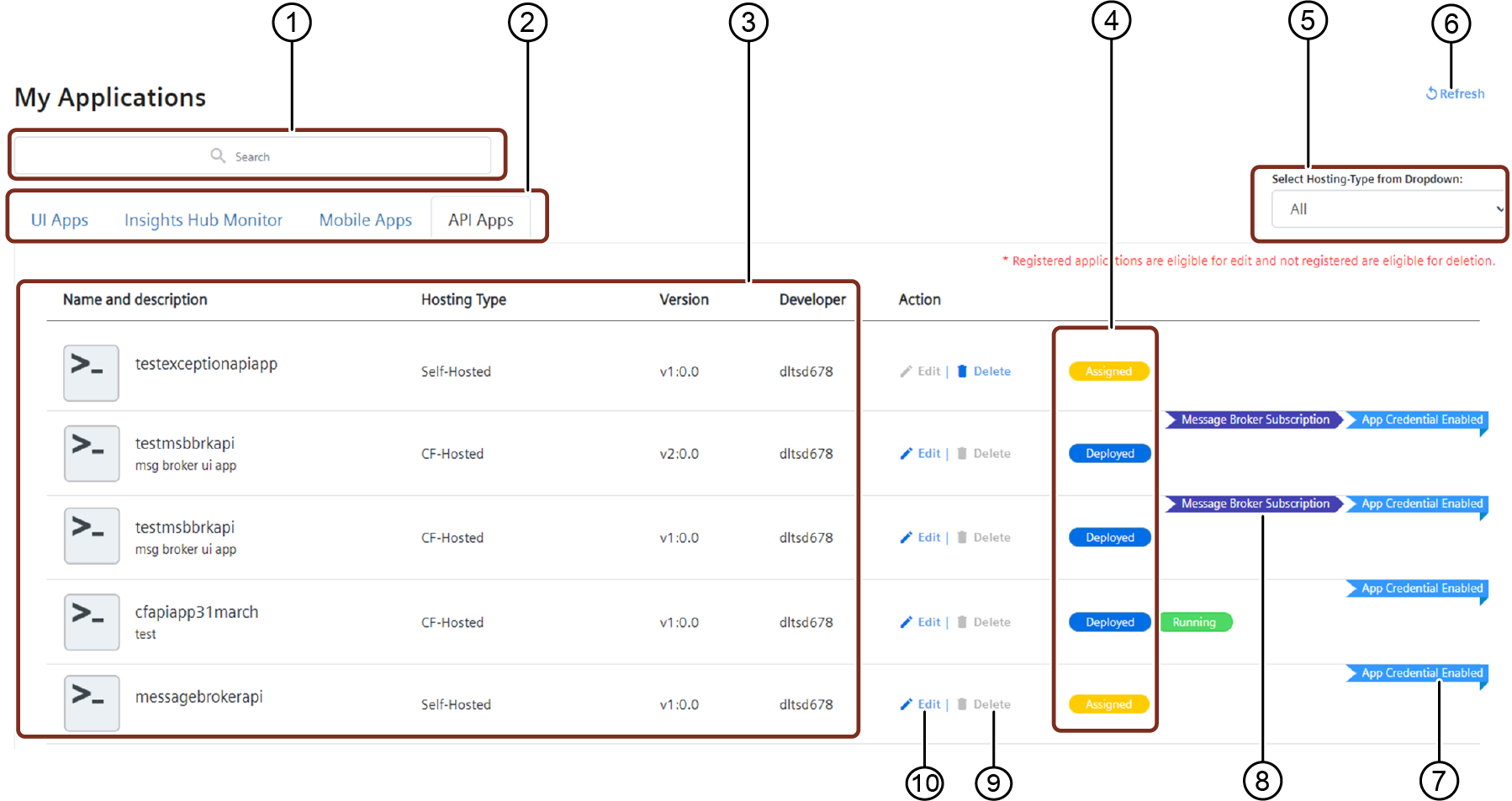The height and width of the screenshot is (801, 1512).
Task: Open the Insights Hub Monitor tab
Action: pos(204,220)
